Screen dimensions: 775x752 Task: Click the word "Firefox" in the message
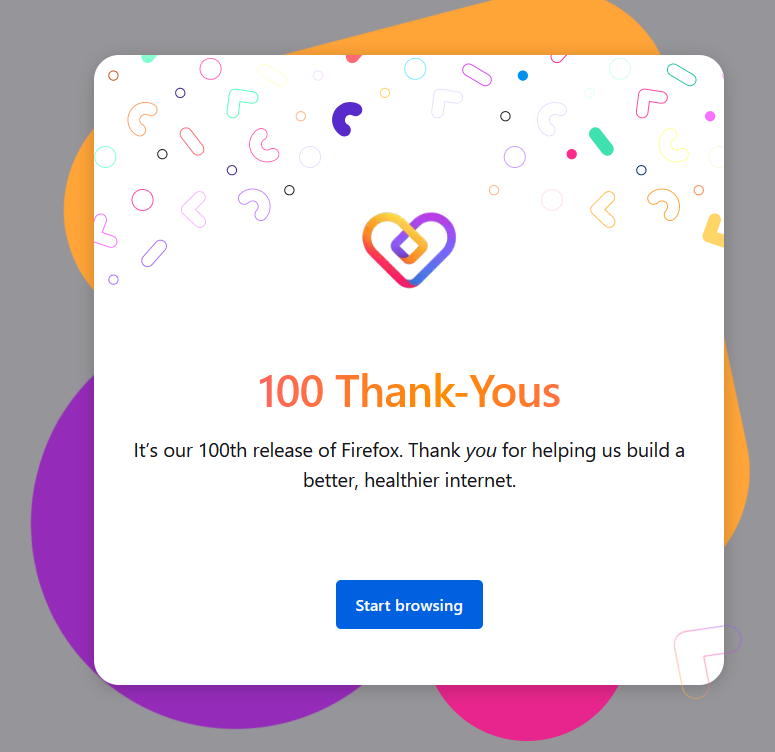(x=380, y=450)
